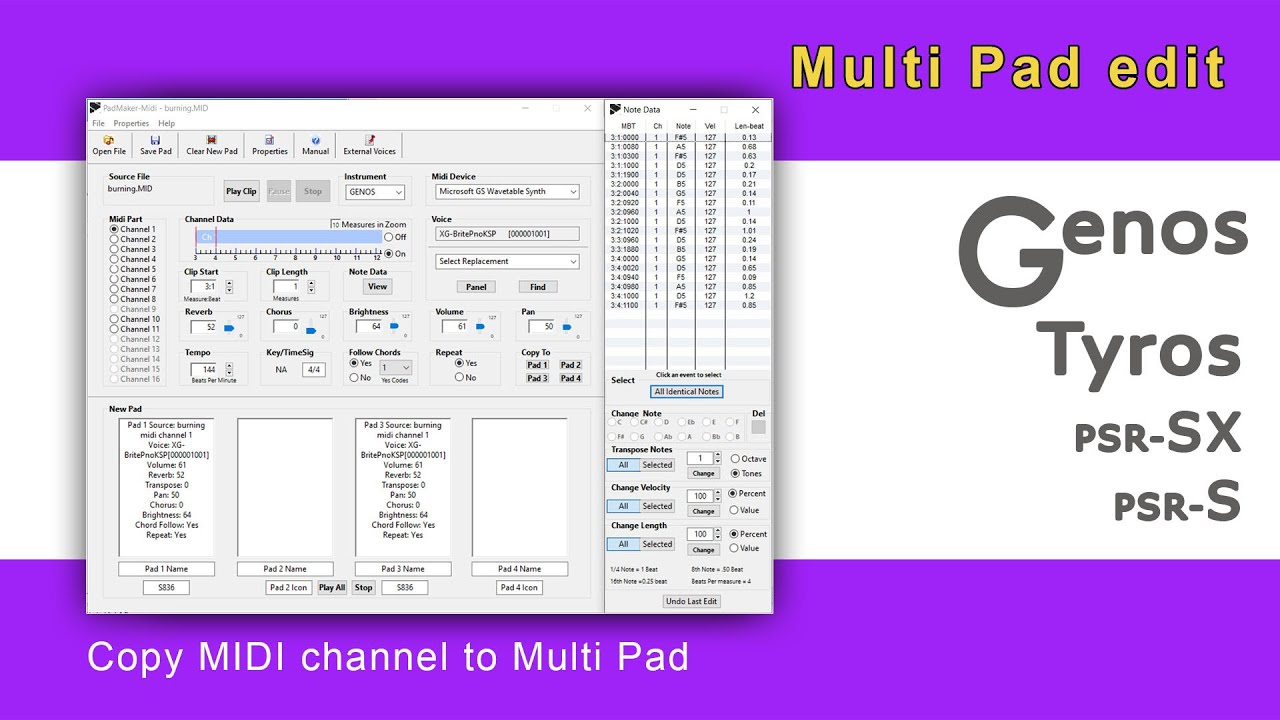Screen dimensions: 1280x720
Task: Open the Midi Device dropdown
Action: pos(508,191)
